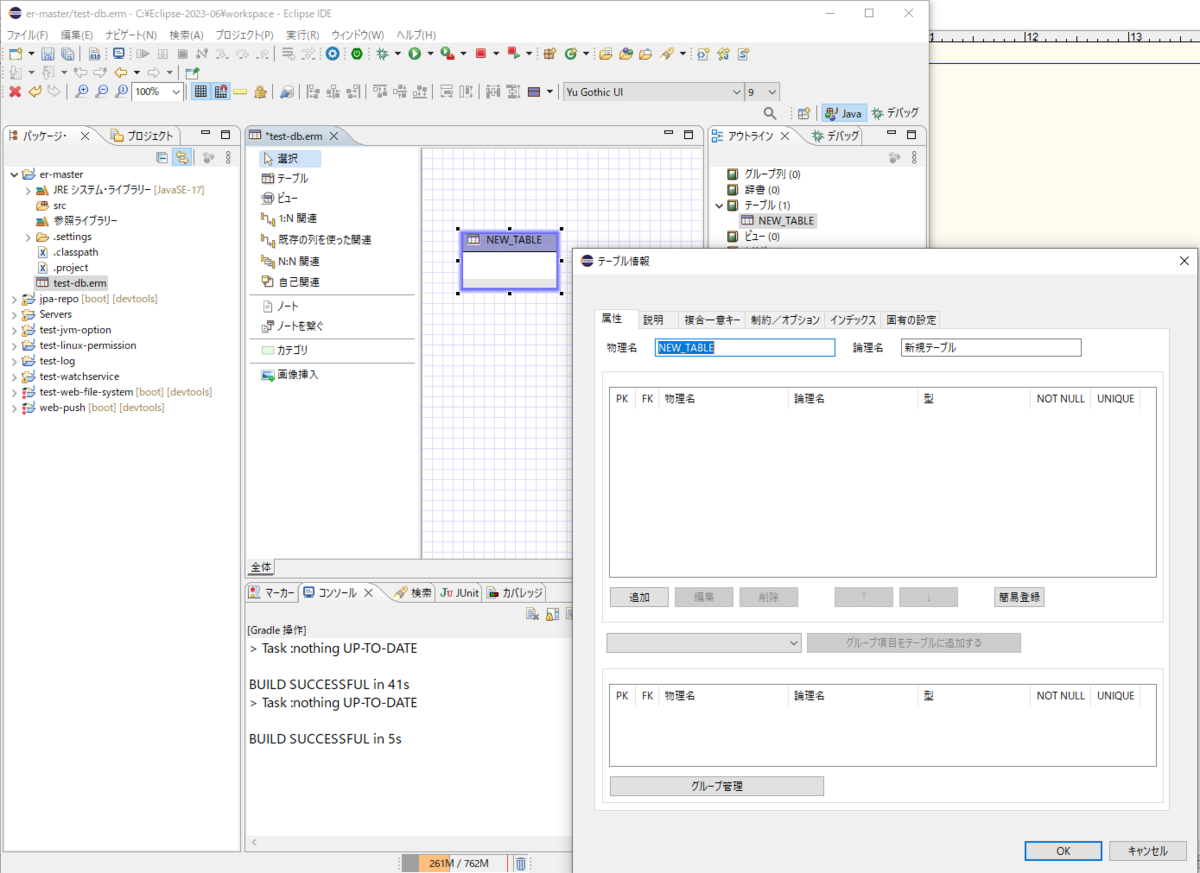Select the テーブル (table) tool in the palette
The image size is (1200, 873).
pos(288,178)
